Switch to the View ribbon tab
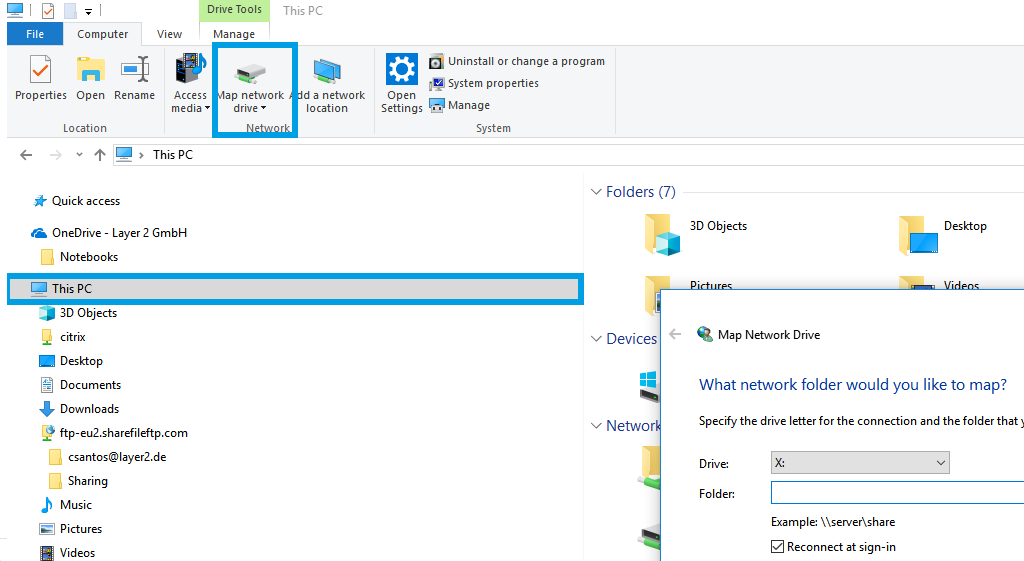This screenshot has height=561, width=1024. coord(170,34)
